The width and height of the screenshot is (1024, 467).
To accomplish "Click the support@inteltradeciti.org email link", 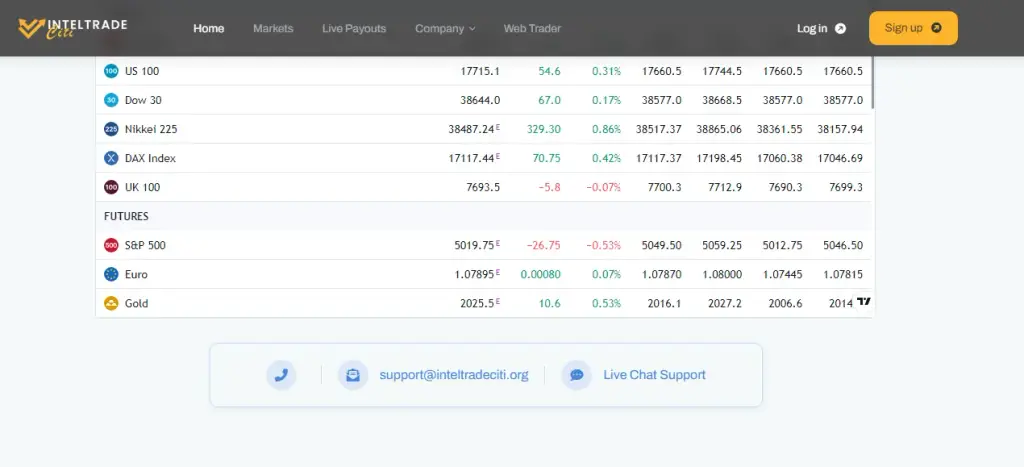I will pyautogui.click(x=454, y=375).
